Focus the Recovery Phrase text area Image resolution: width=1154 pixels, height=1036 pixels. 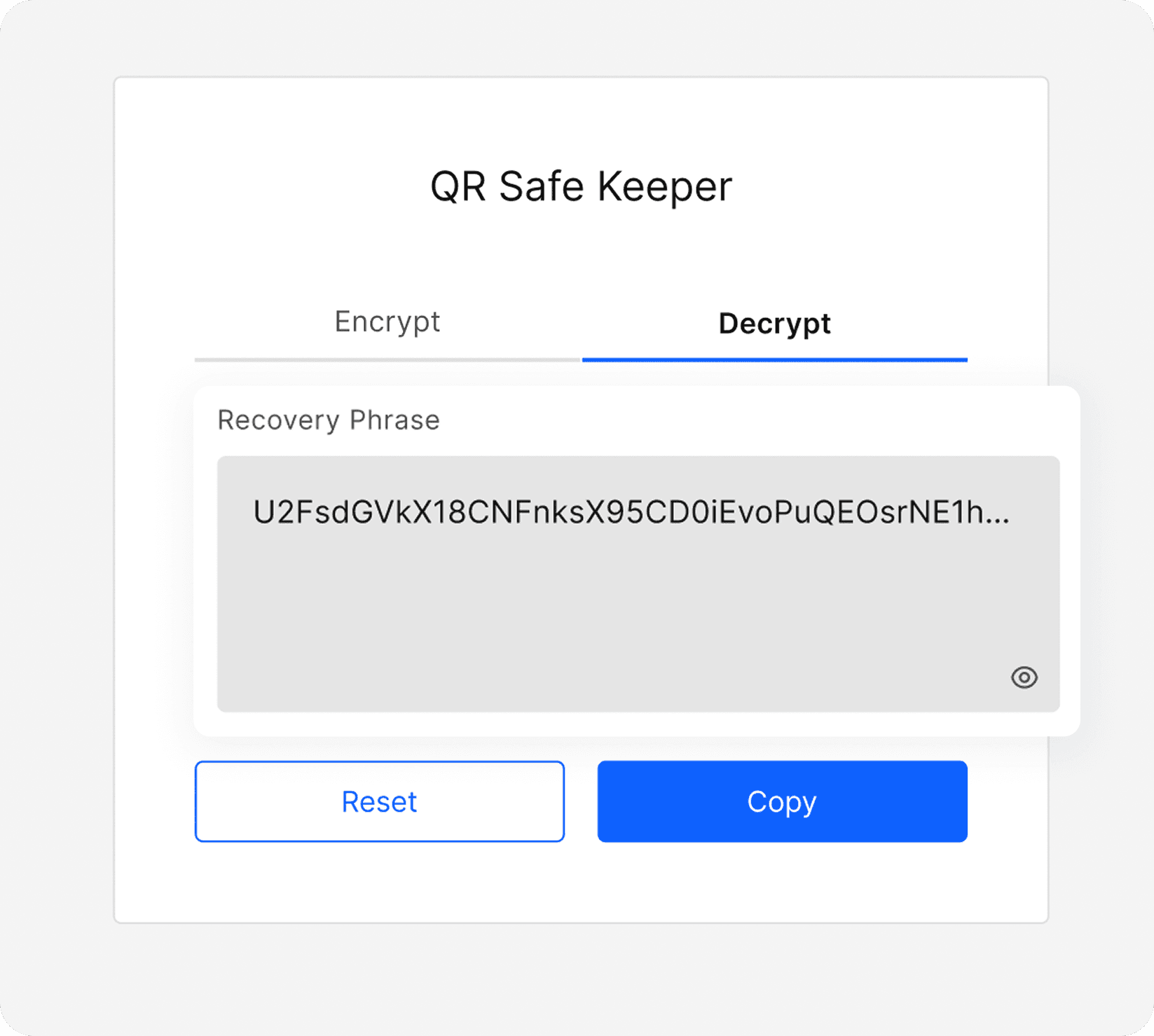pos(638,584)
